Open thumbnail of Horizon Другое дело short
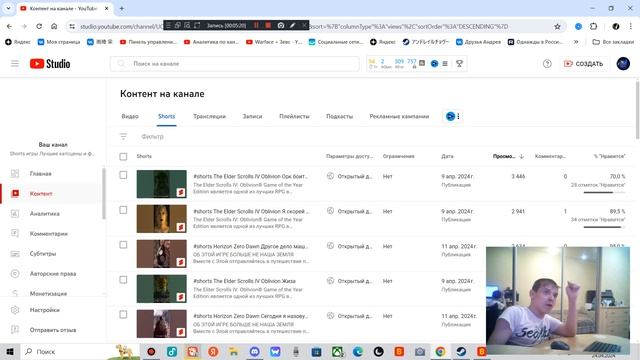Screen dimensions: 640x360 pos(162,254)
